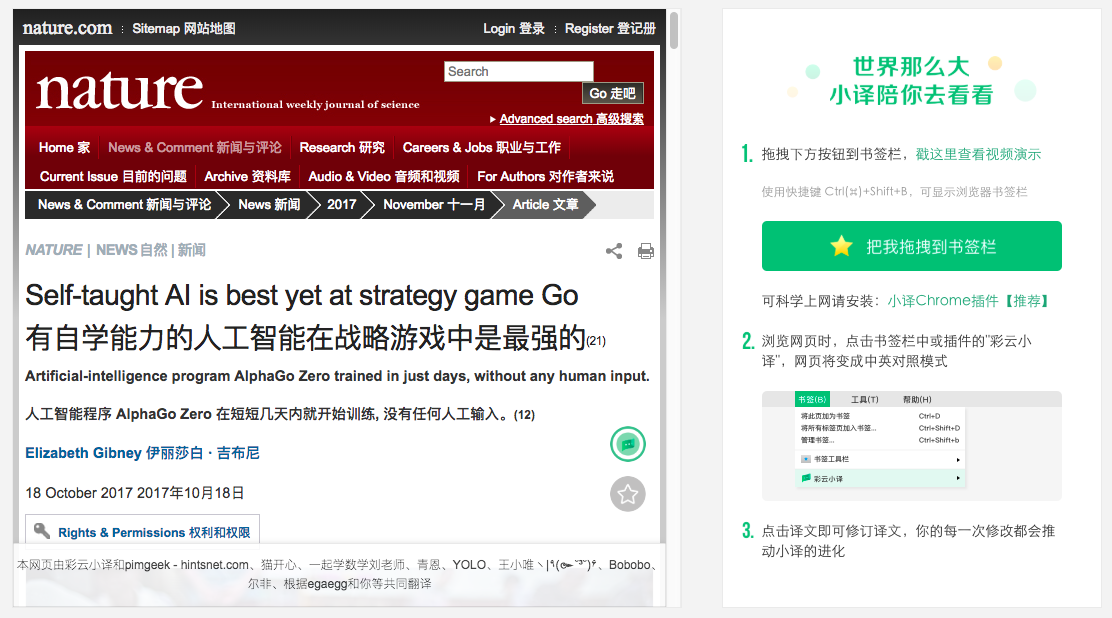The width and height of the screenshot is (1112, 618).
Task: Expand the 书签工具栏 submenu arrow
Action: click(x=958, y=460)
